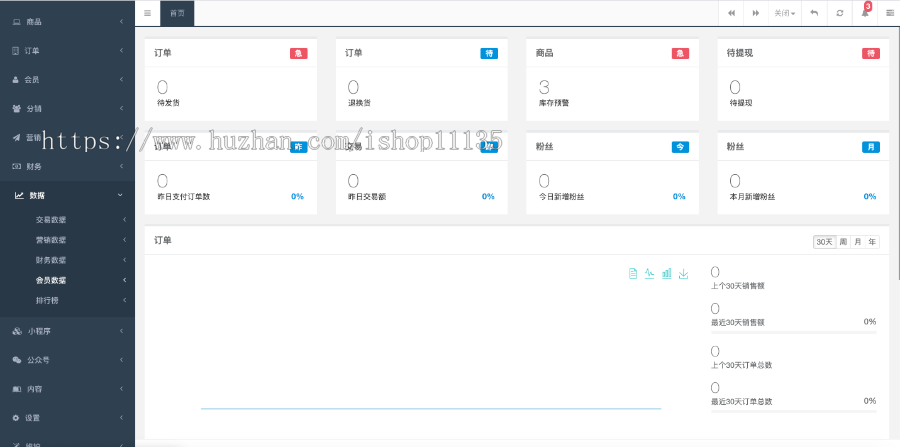Select the 周 chart range
Viewport: 900px width, 447px height.
click(843, 242)
